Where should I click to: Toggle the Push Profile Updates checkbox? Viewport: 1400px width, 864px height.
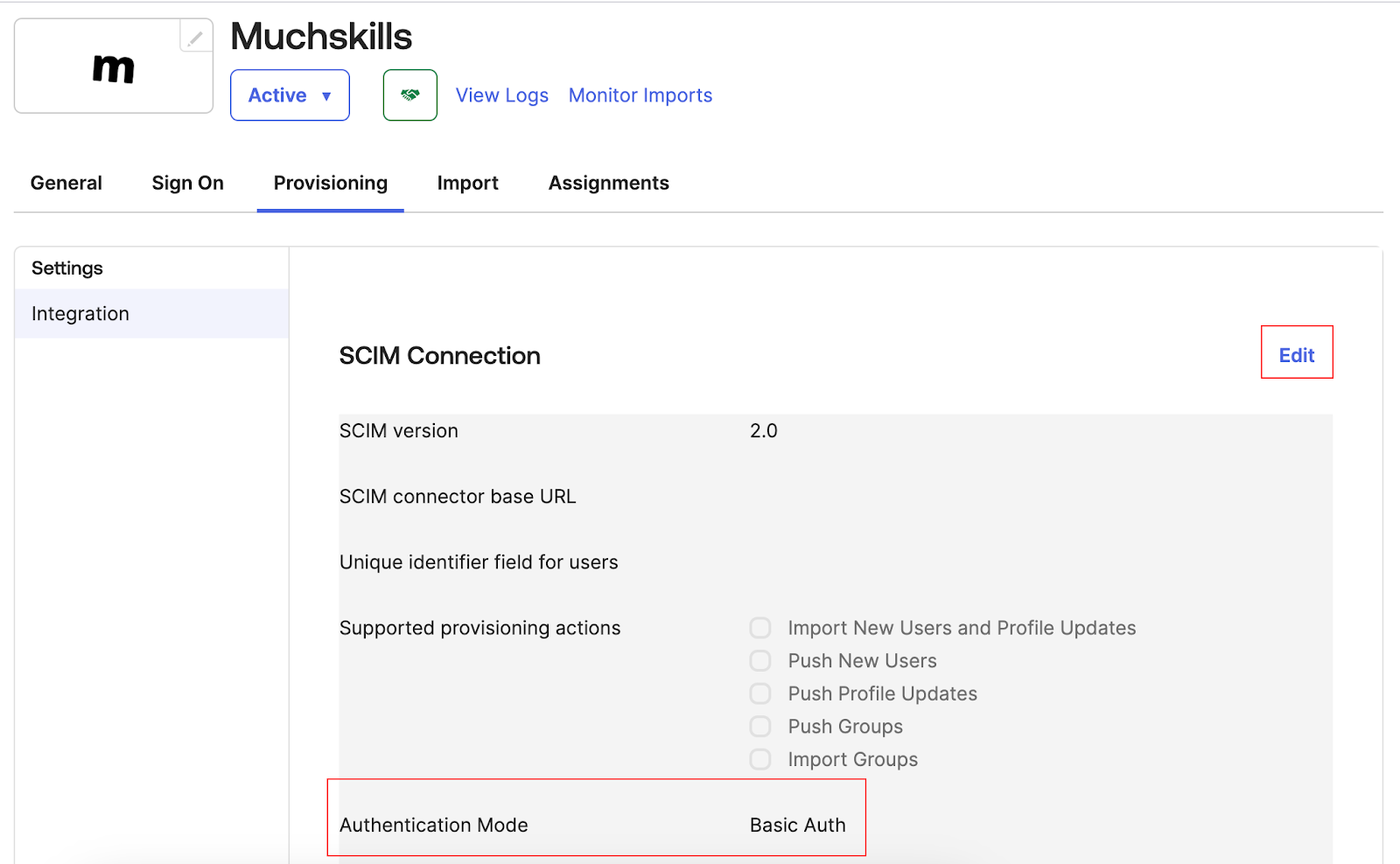(760, 693)
